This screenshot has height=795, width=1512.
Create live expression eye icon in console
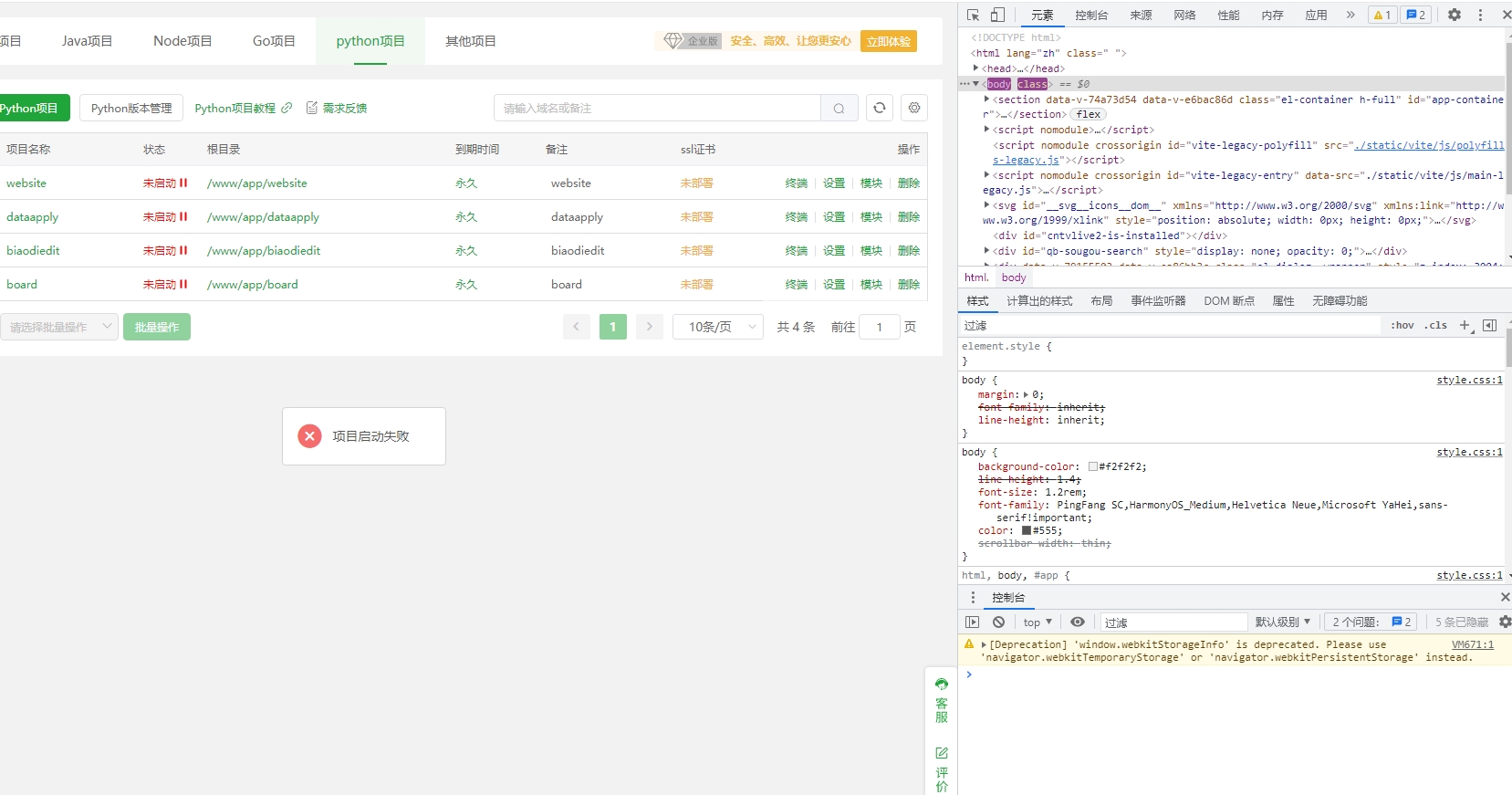(1078, 622)
